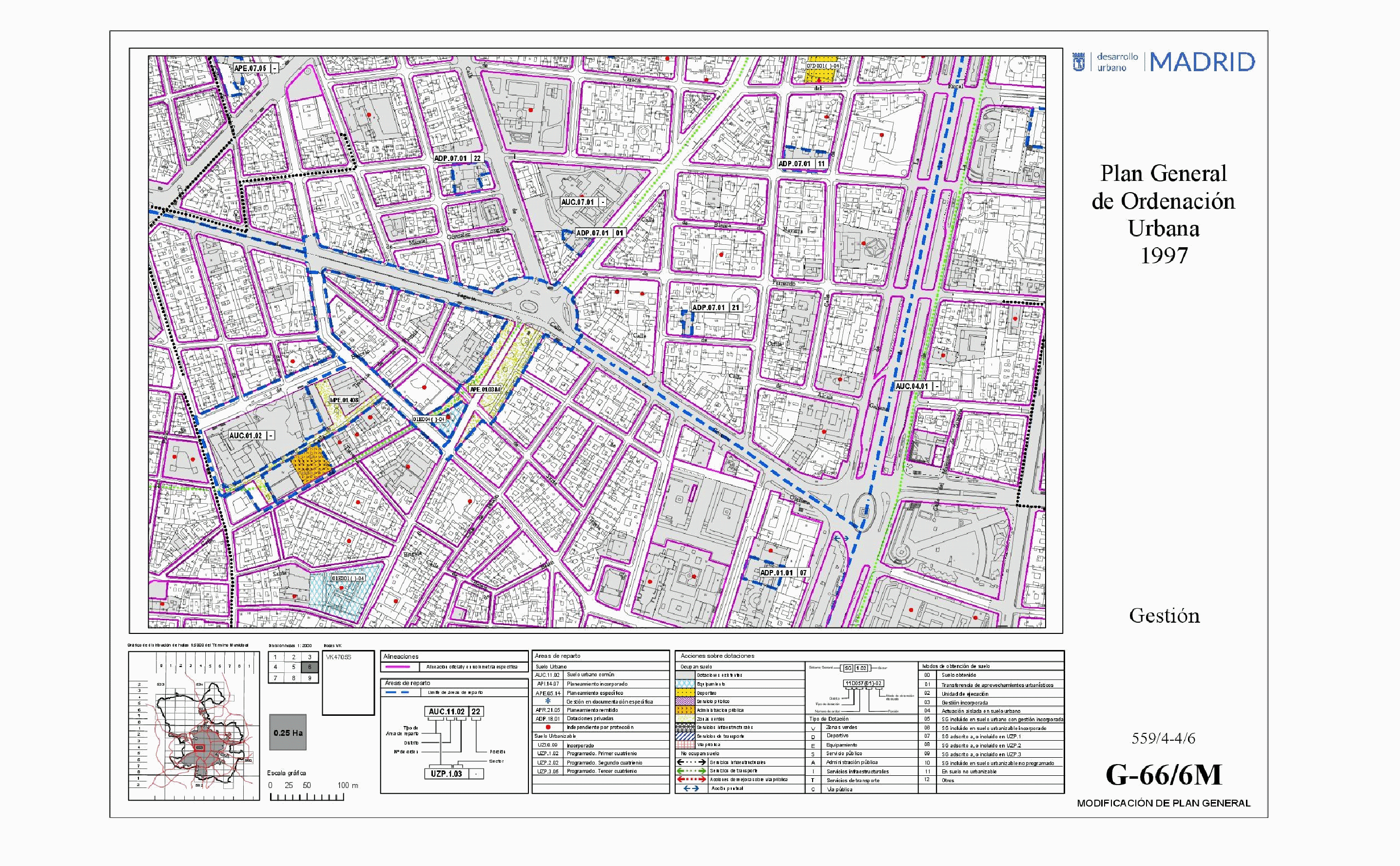Click the blue double arrow punctual action symbol
The image size is (1400, 866).
(691, 788)
